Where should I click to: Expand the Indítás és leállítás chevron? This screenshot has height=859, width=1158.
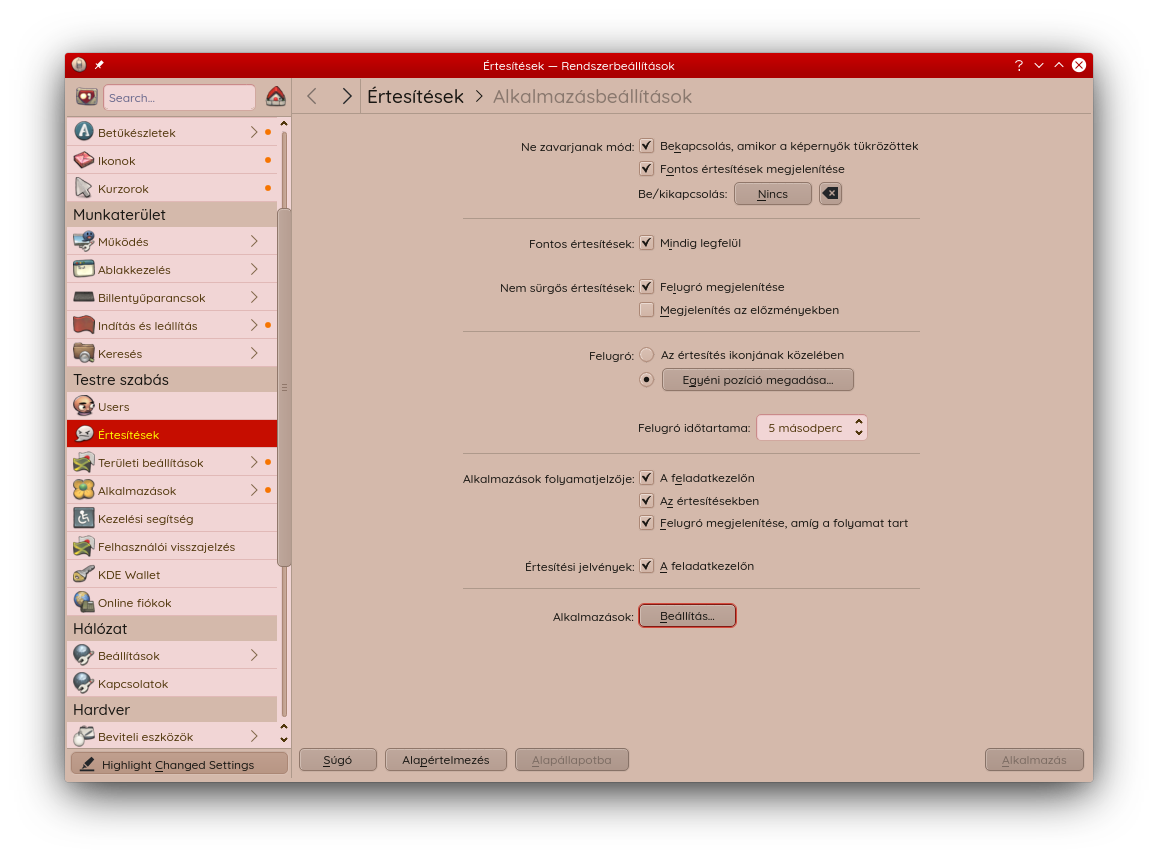[x=254, y=326]
